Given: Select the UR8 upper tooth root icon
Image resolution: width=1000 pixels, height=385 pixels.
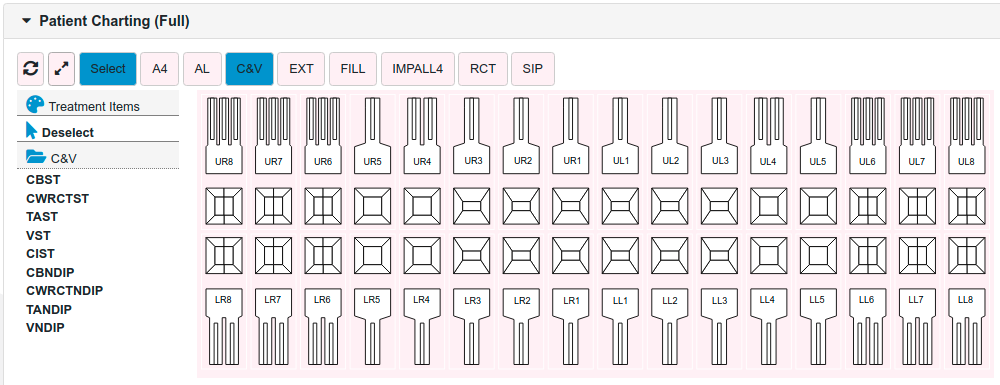Looking at the screenshot, I should [223, 135].
